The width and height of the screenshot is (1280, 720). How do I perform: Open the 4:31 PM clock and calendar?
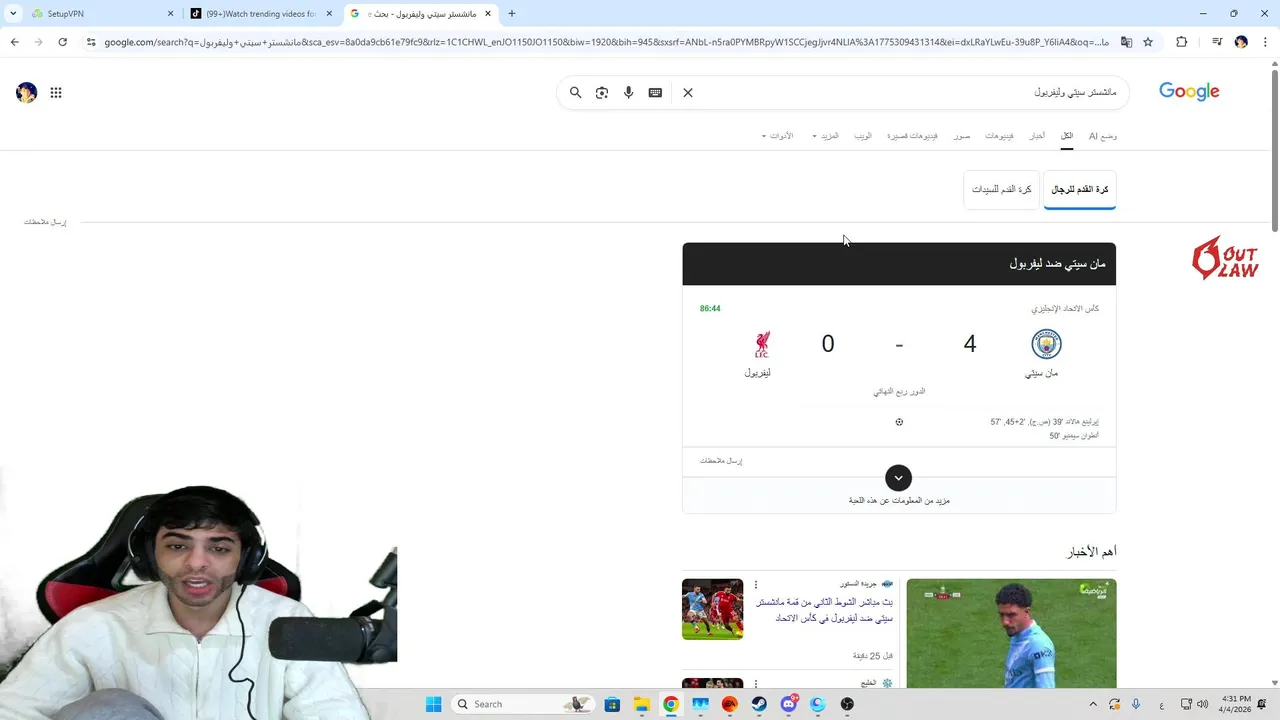1236,704
